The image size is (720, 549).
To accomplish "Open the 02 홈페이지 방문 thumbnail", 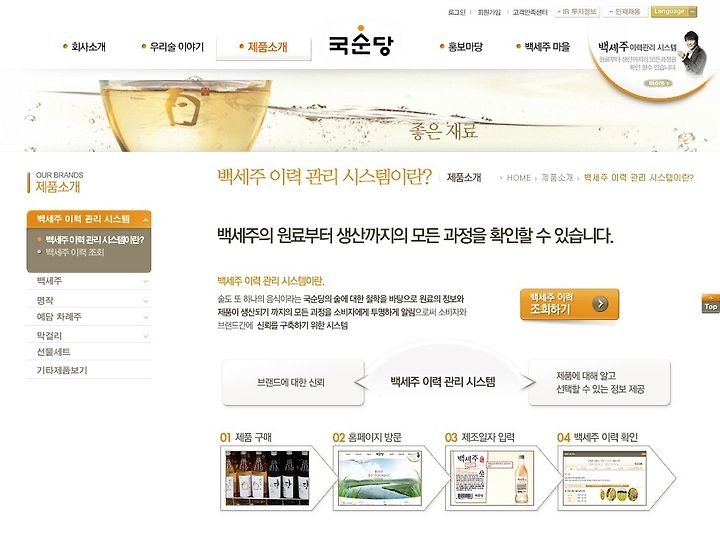I will click(380, 478).
